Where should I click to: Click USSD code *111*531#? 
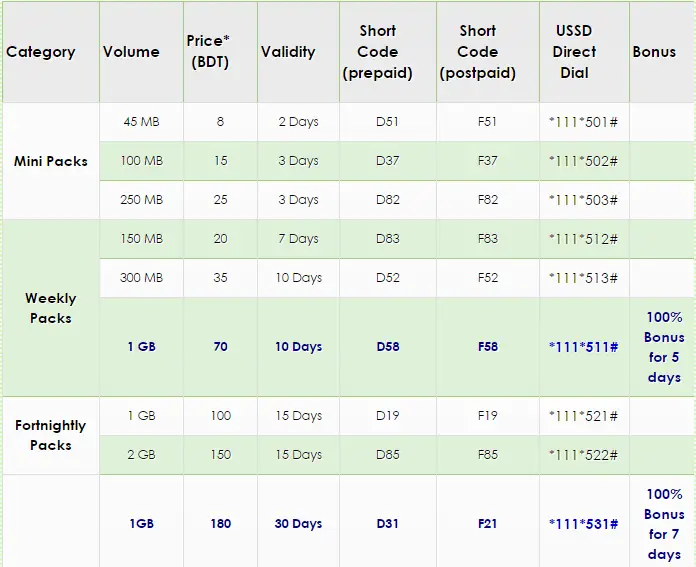click(x=583, y=524)
